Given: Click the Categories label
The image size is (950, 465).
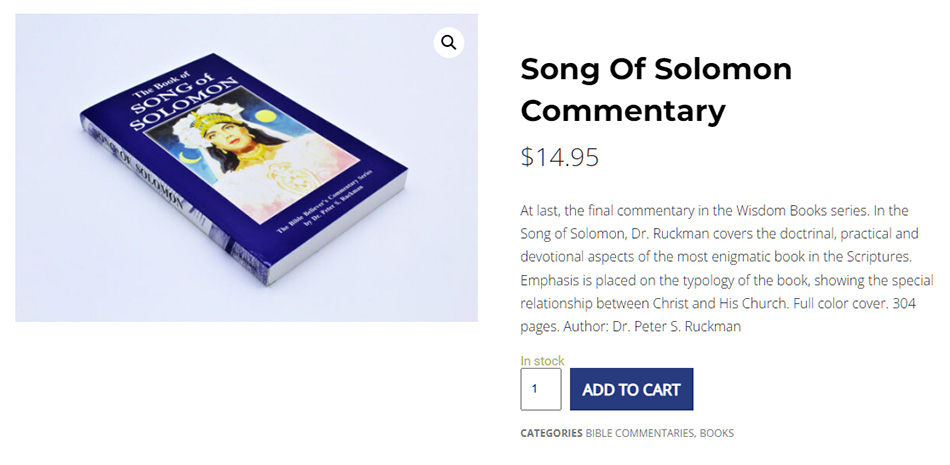Looking at the screenshot, I should [x=551, y=433].
